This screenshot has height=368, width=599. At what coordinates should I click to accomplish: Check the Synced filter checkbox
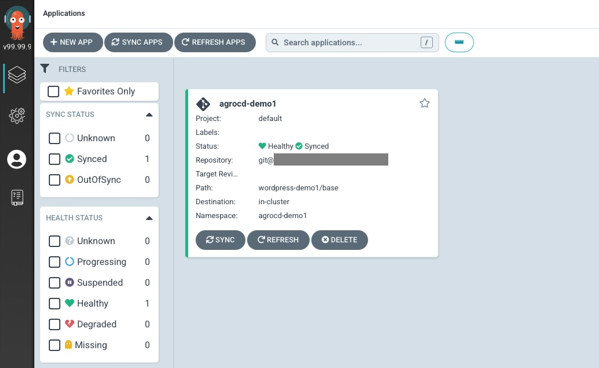pos(55,159)
